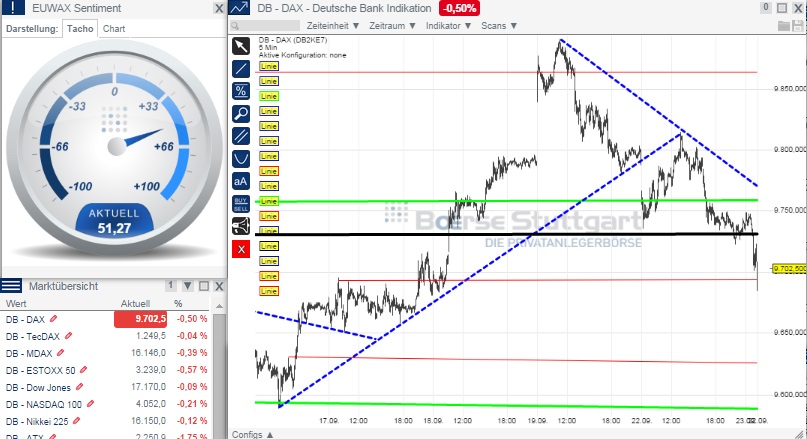
Task: Click the AKTUELL 51,27 gauge readout
Action: [x=114, y=221]
